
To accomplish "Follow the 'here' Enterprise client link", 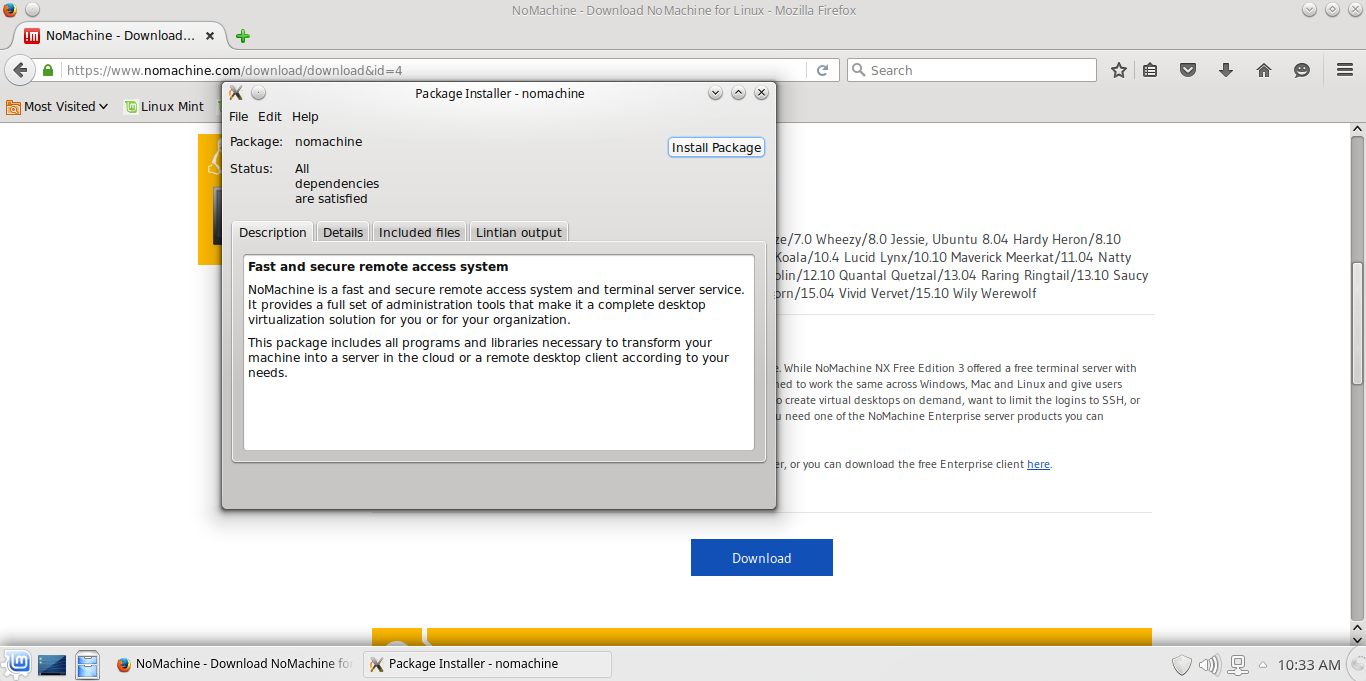I will click(x=1038, y=464).
